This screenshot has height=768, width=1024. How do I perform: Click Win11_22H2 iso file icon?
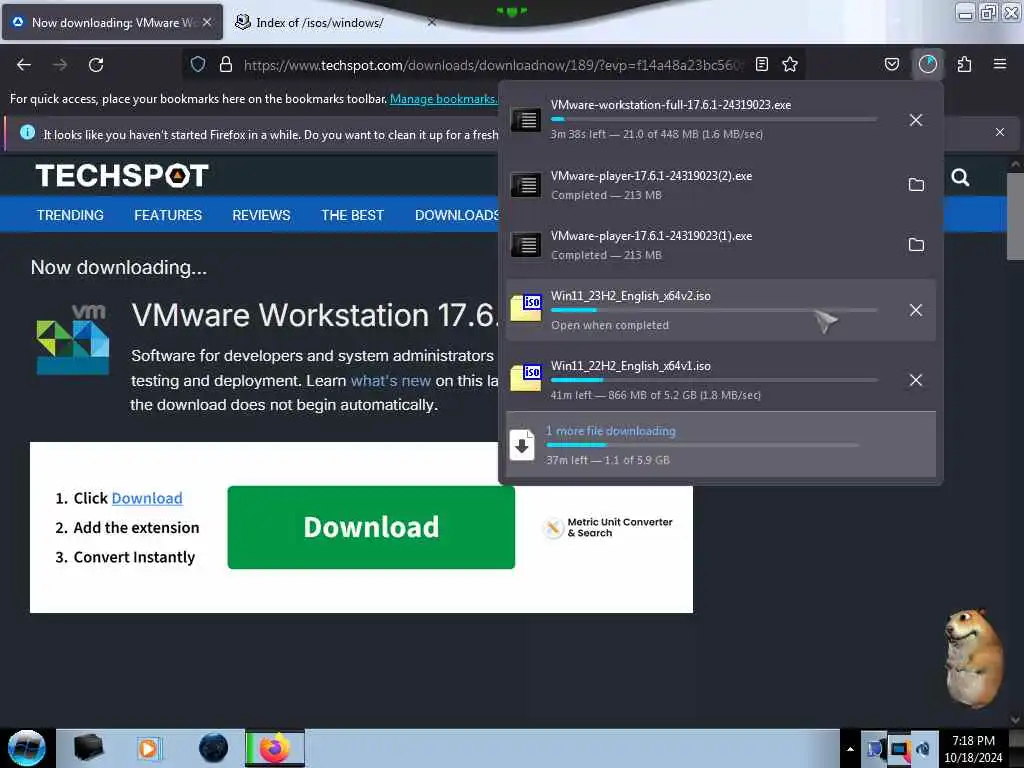click(x=526, y=377)
